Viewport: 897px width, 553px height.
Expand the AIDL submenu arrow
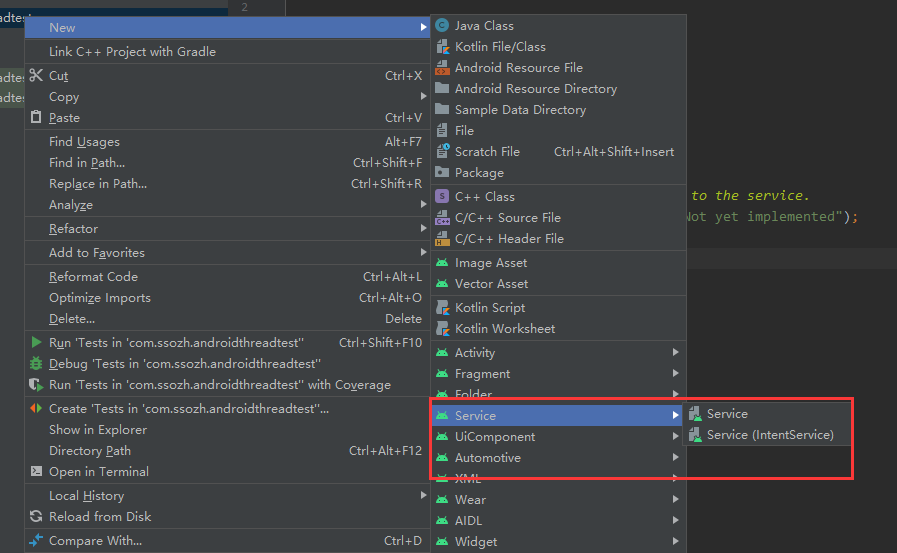tap(676, 520)
